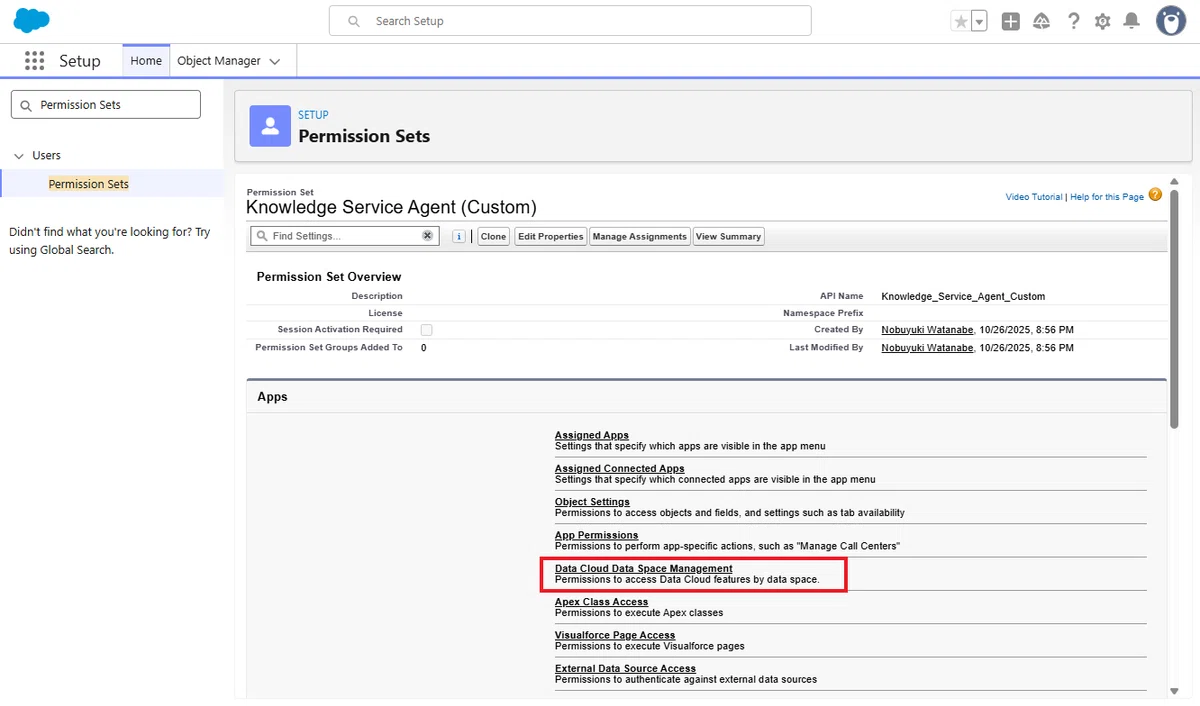Image resolution: width=1200 pixels, height=706 pixels.
Task: Open the Setup gear menu
Action: 1102,21
